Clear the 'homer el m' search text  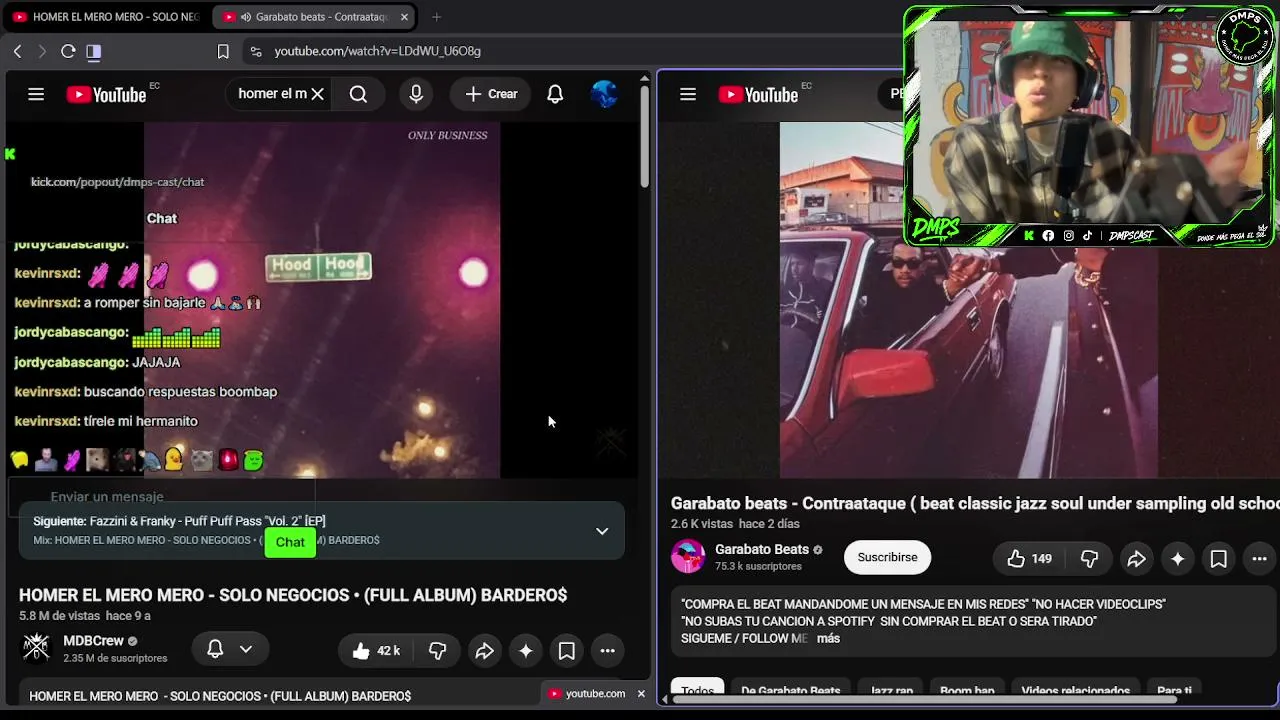(317, 94)
